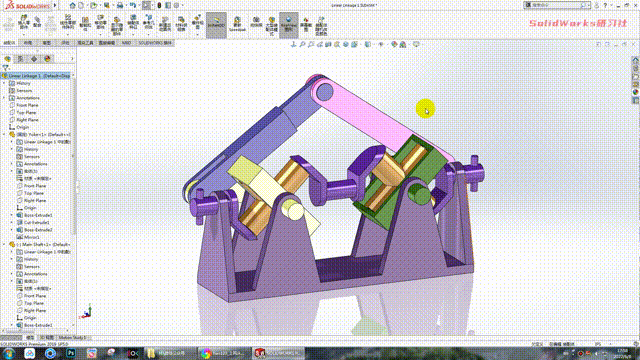Click the Edit Appearance color ball in view toolbar

(394, 44)
